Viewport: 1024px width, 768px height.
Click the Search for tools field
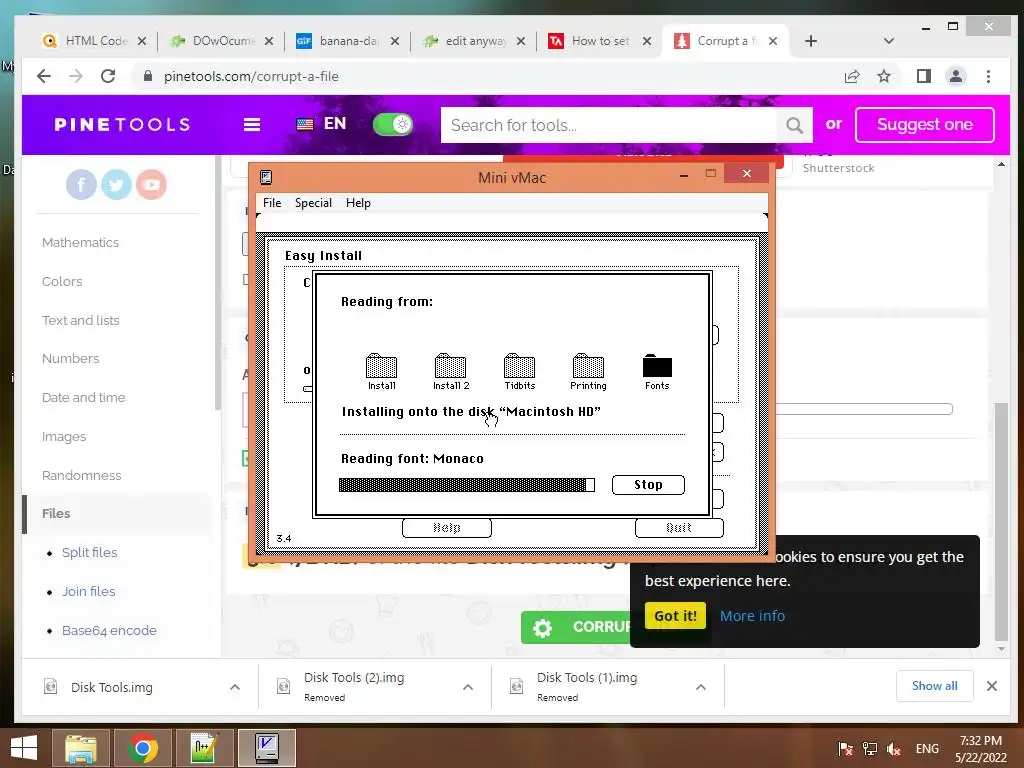tap(609, 125)
